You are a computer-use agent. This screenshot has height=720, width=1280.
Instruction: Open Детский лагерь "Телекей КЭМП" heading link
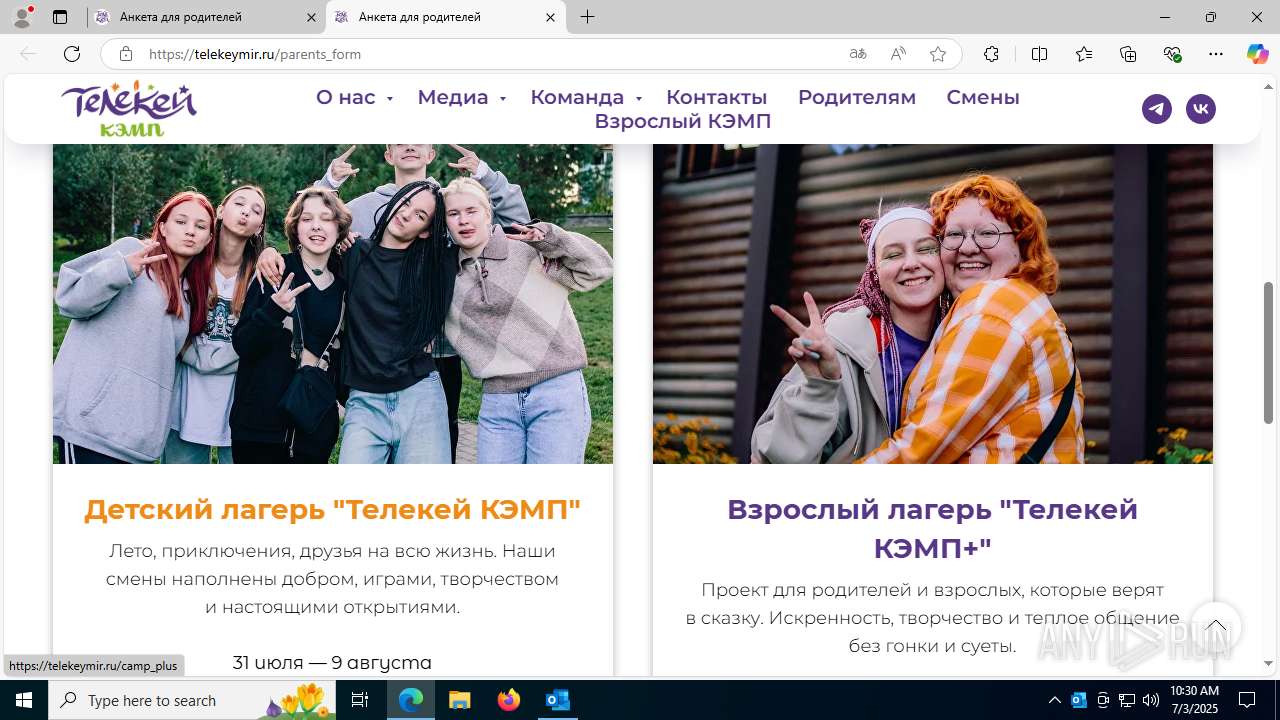point(332,509)
